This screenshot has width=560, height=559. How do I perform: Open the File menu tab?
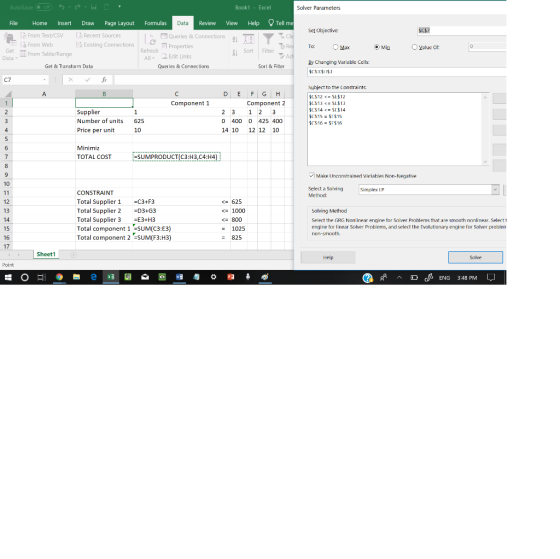click(x=14, y=23)
